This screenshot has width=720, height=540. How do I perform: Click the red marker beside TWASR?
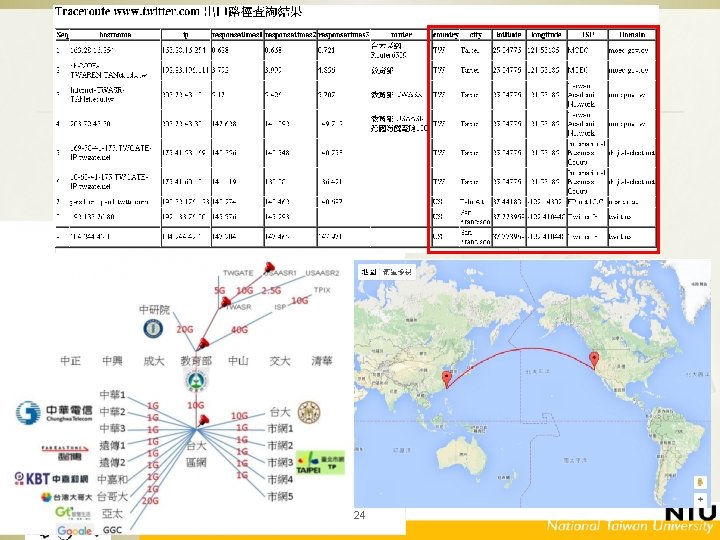[x=225, y=302]
